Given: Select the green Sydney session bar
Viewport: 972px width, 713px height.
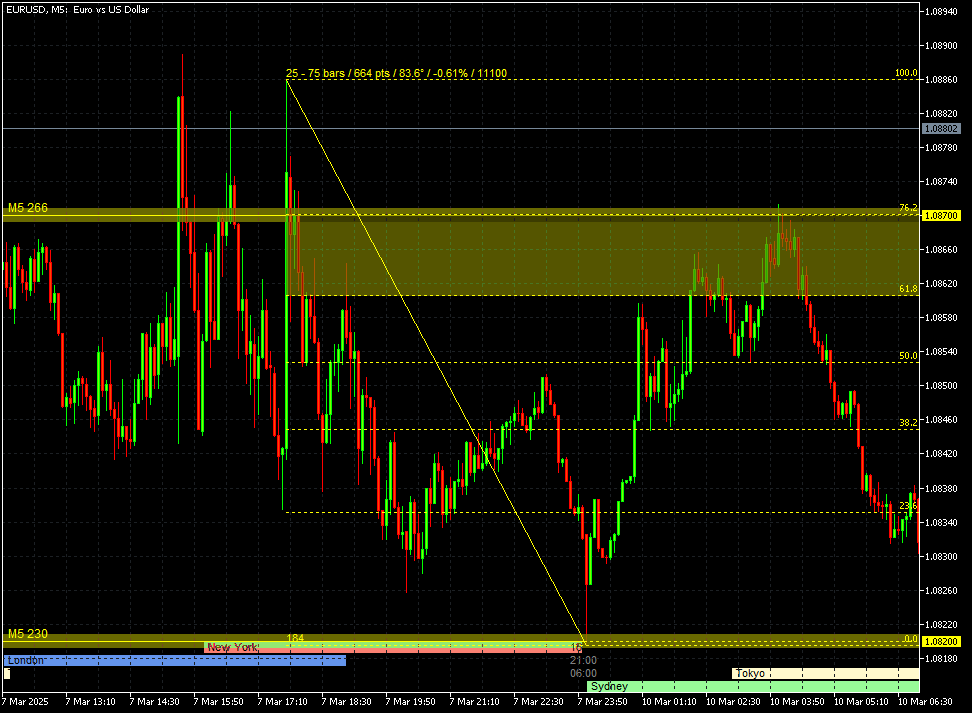Looking at the screenshot, I should 753,686.
